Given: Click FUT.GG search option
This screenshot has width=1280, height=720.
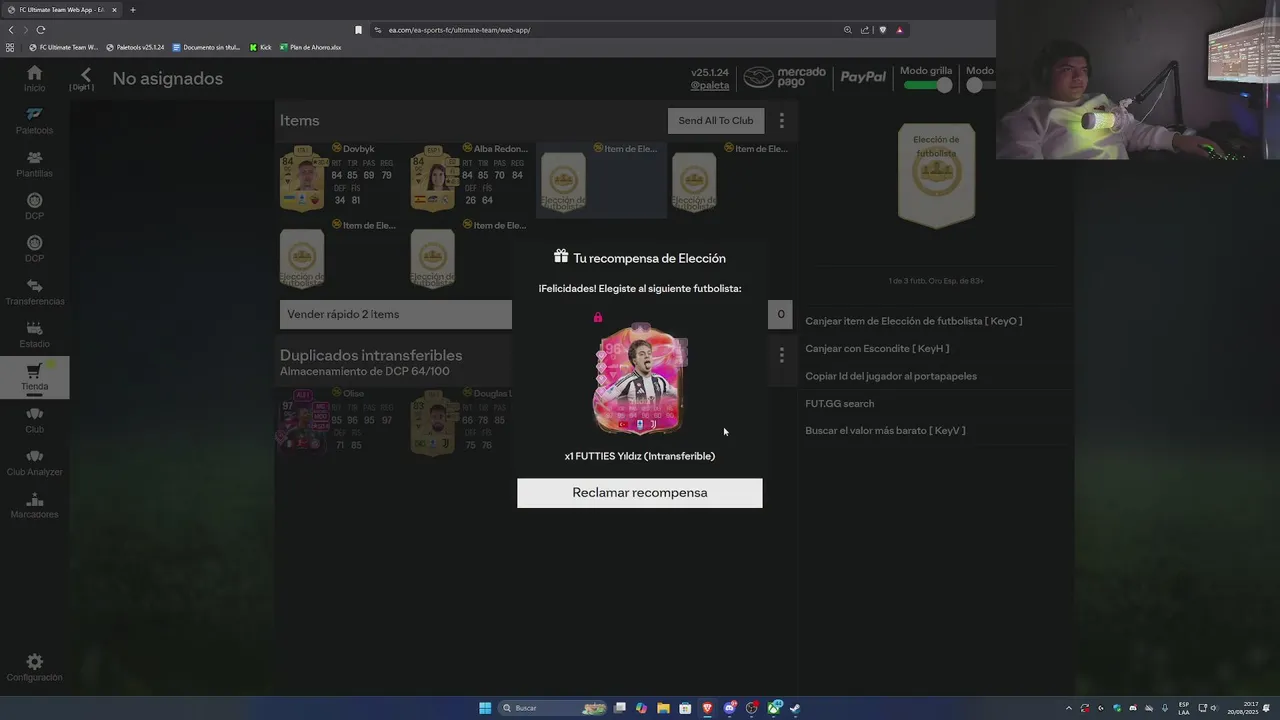Looking at the screenshot, I should click(x=839, y=403).
